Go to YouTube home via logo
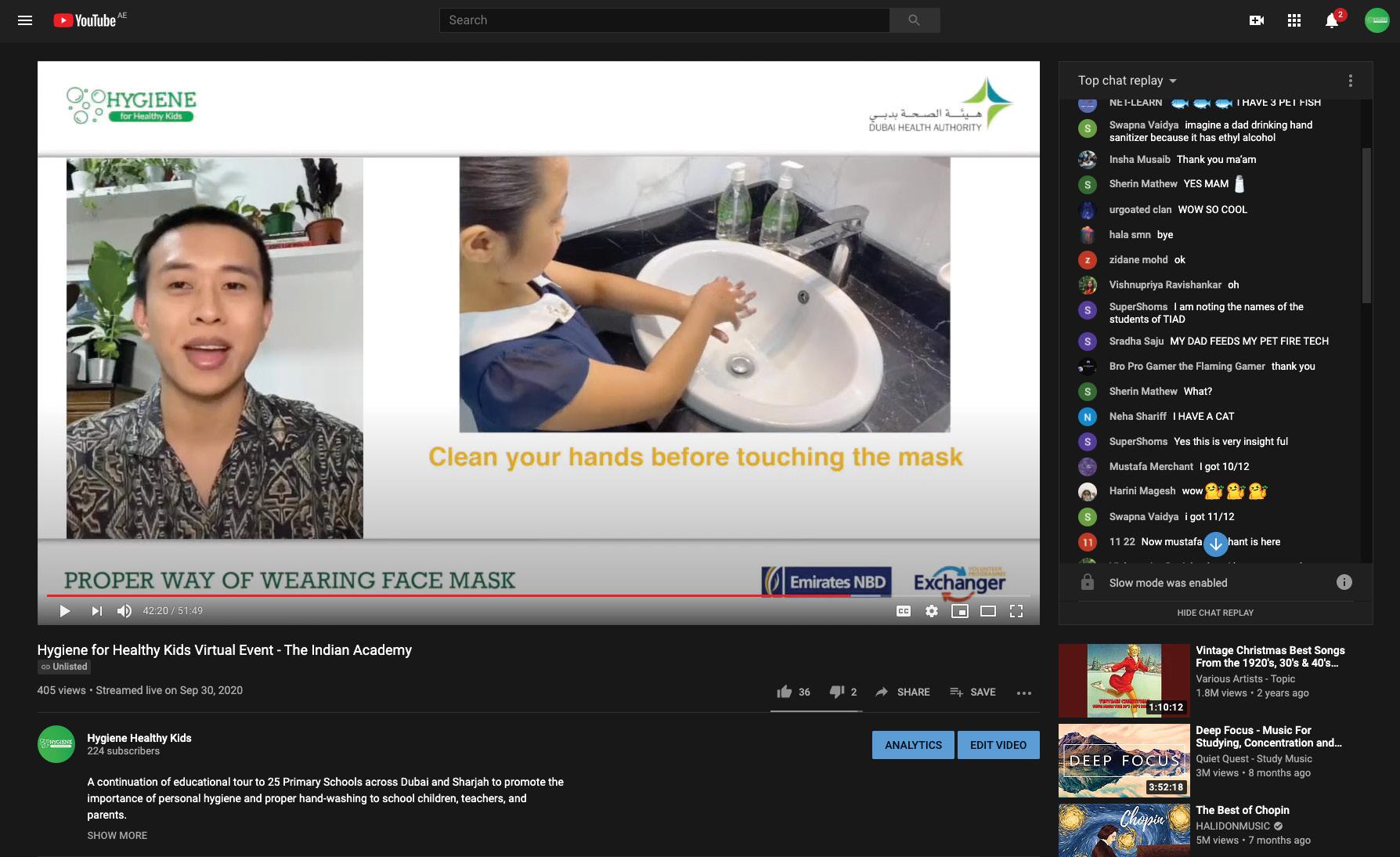1400x857 pixels. tap(85, 20)
